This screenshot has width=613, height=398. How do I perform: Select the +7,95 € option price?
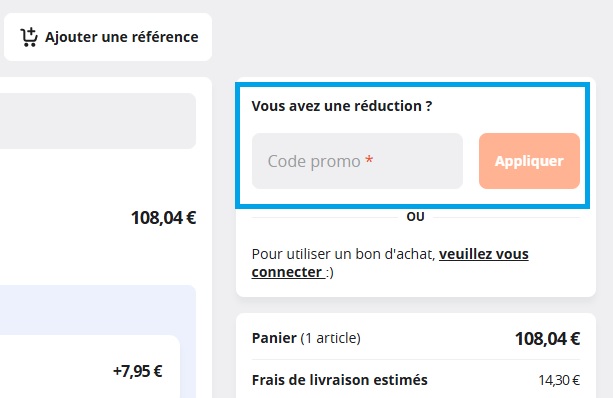point(138,371)
